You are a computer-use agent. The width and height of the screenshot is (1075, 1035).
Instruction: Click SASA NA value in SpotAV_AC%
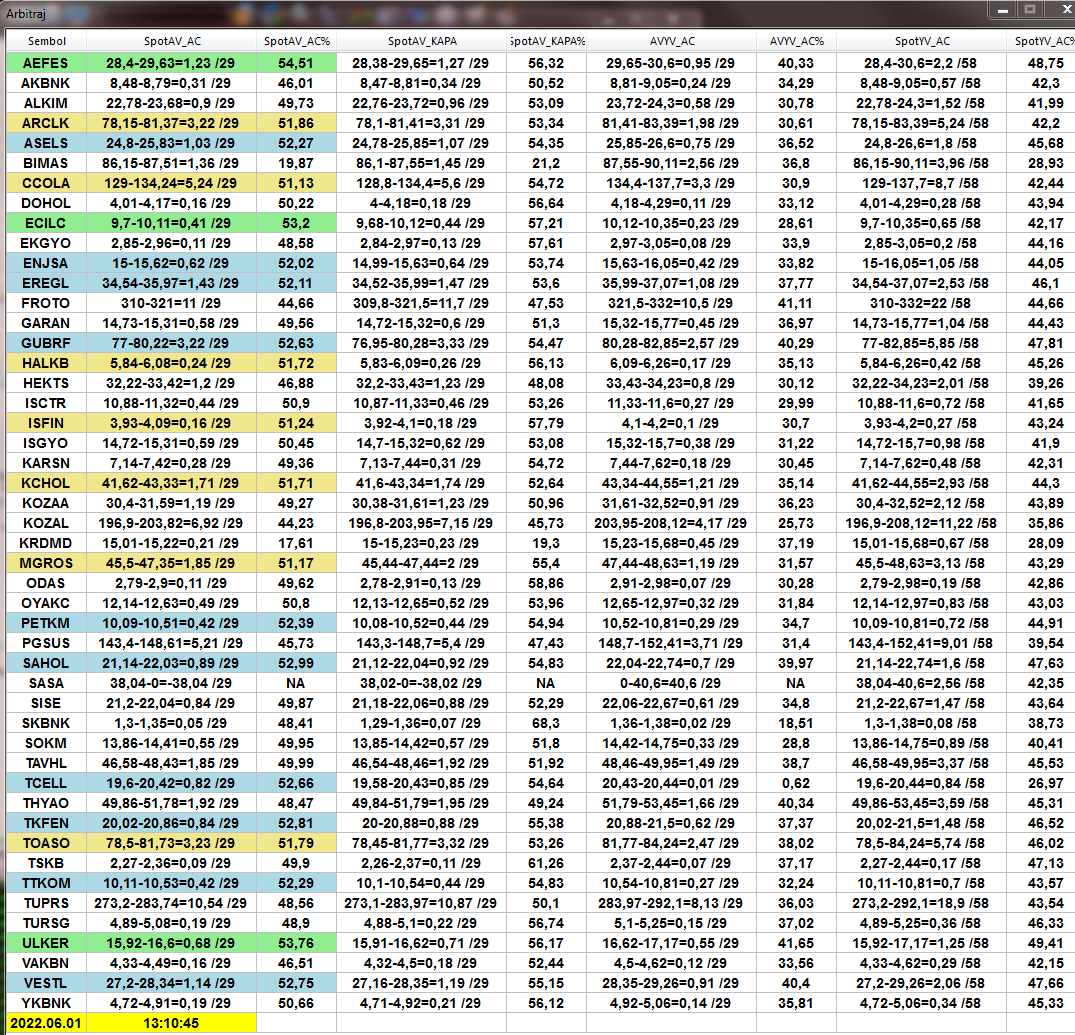(296, 683)
